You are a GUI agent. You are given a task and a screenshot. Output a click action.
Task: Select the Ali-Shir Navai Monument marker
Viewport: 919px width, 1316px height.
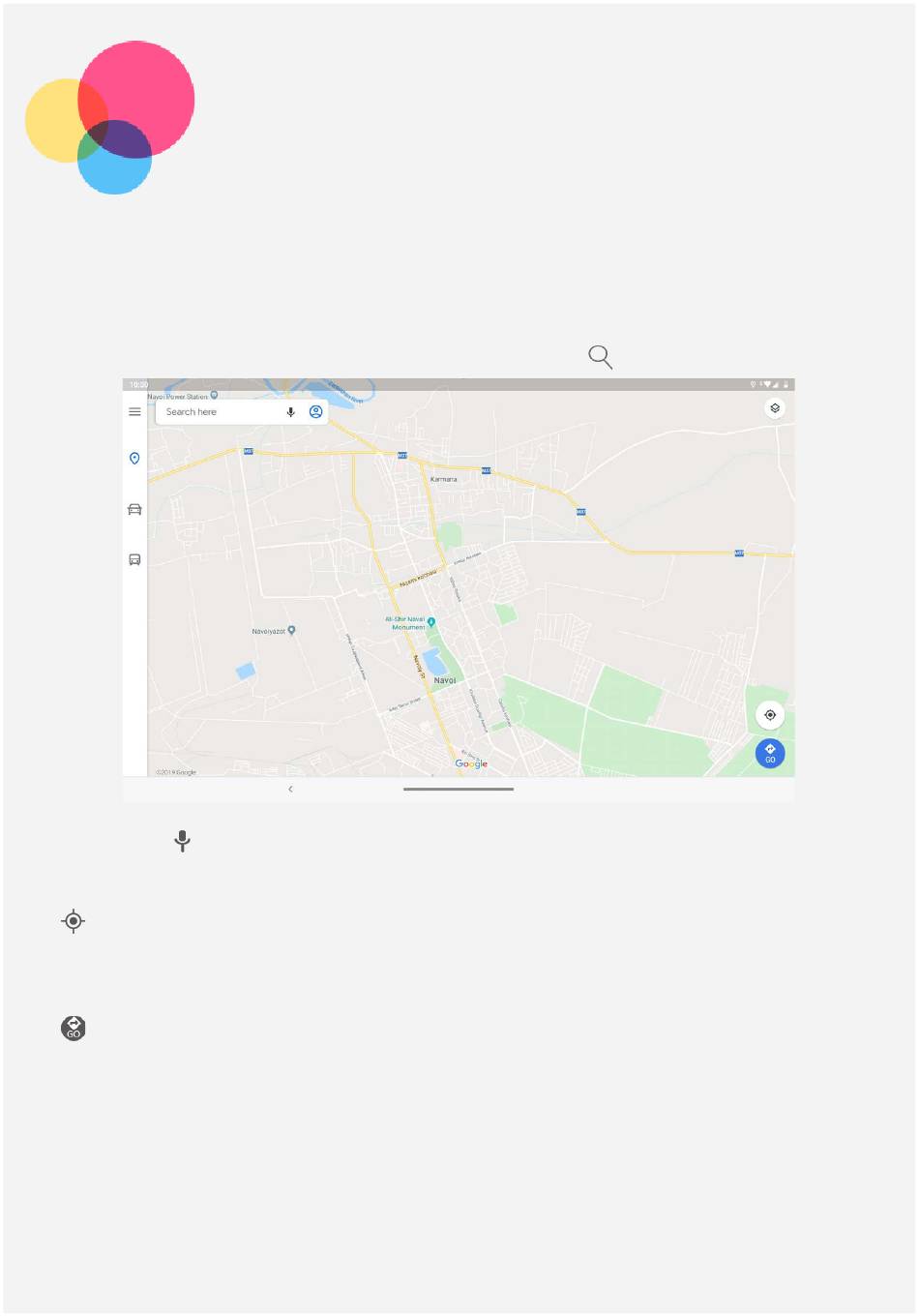tap(431, 622)
